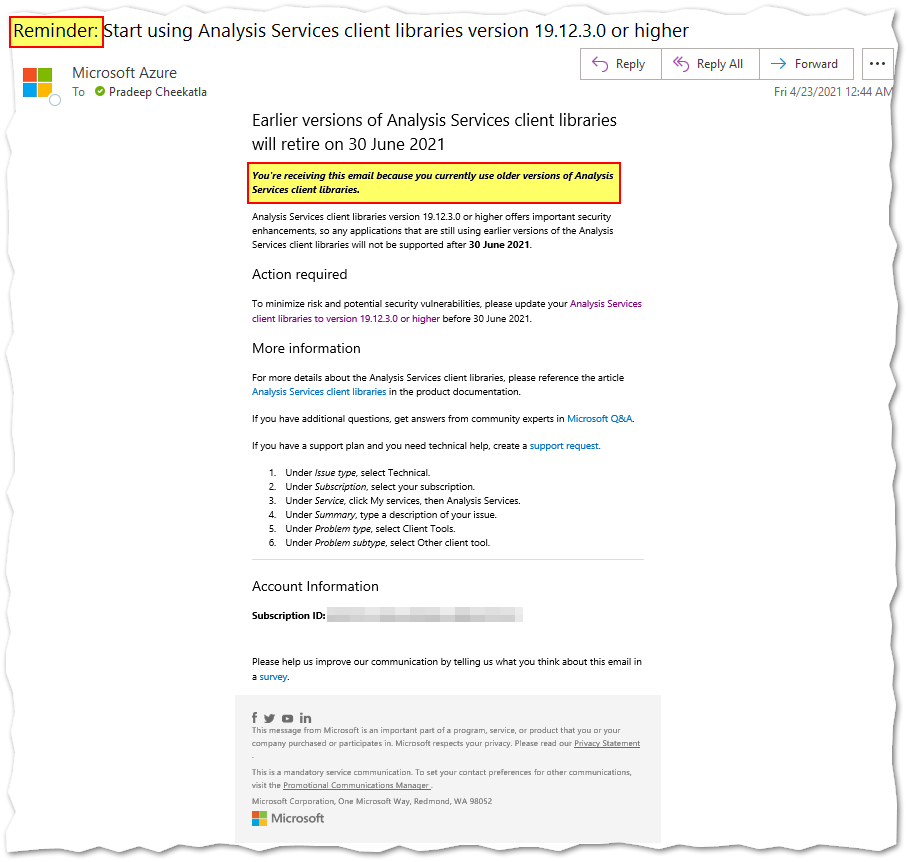Click the More information heading
The width and height of the screenshot is (908, 862).
click(x=306, y=349)
